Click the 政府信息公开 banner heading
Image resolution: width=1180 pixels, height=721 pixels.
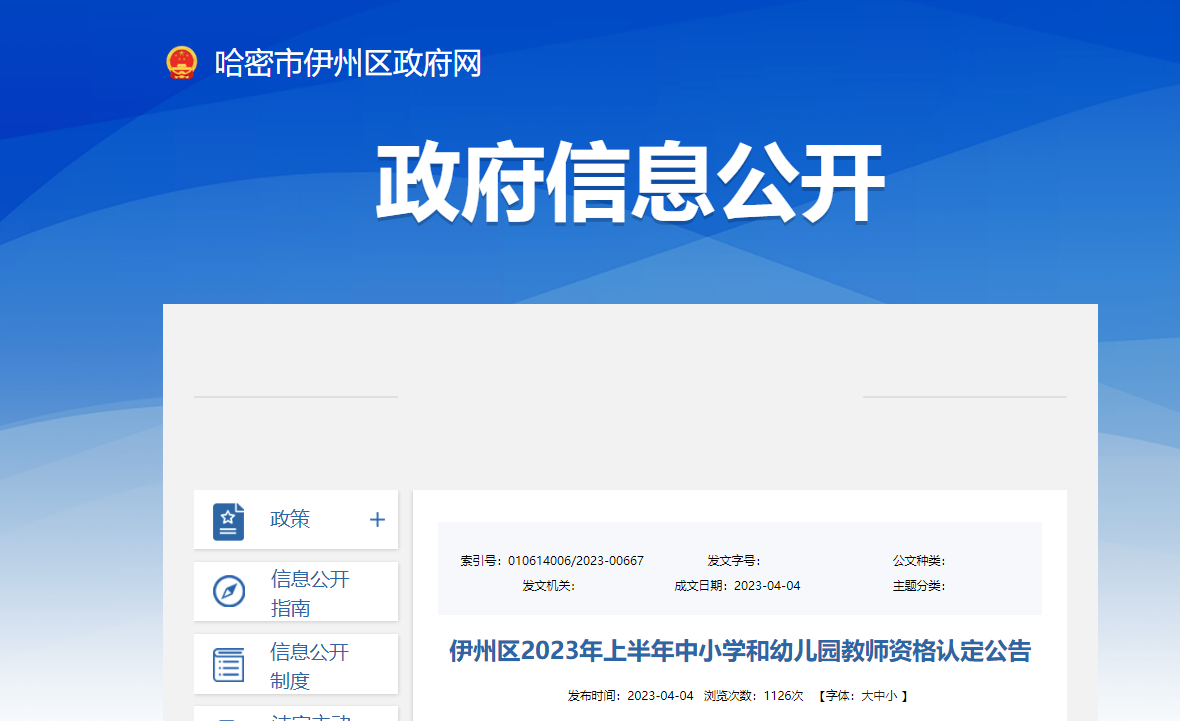coord(630,184)
